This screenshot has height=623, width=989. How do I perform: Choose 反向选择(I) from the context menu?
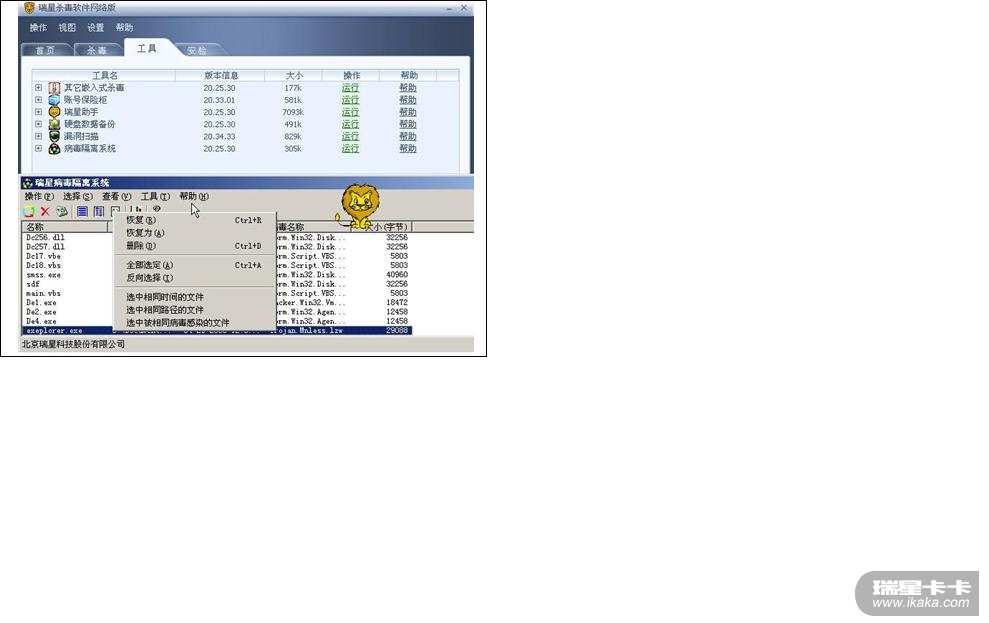[194, 278]
